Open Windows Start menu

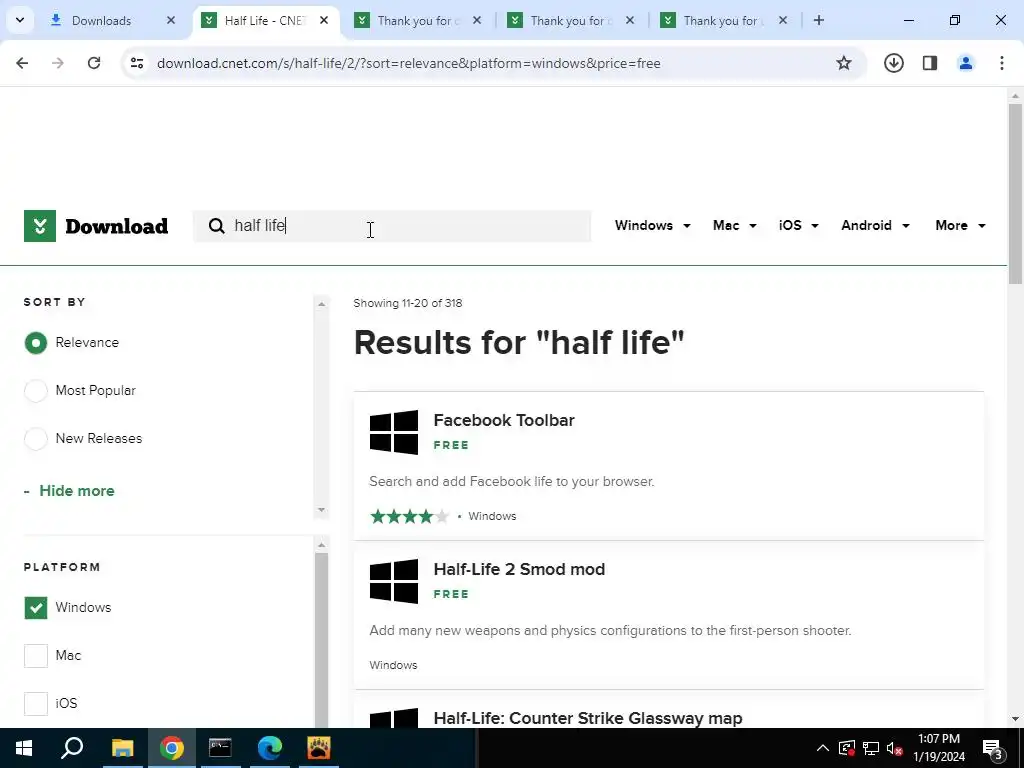point(24,748)
